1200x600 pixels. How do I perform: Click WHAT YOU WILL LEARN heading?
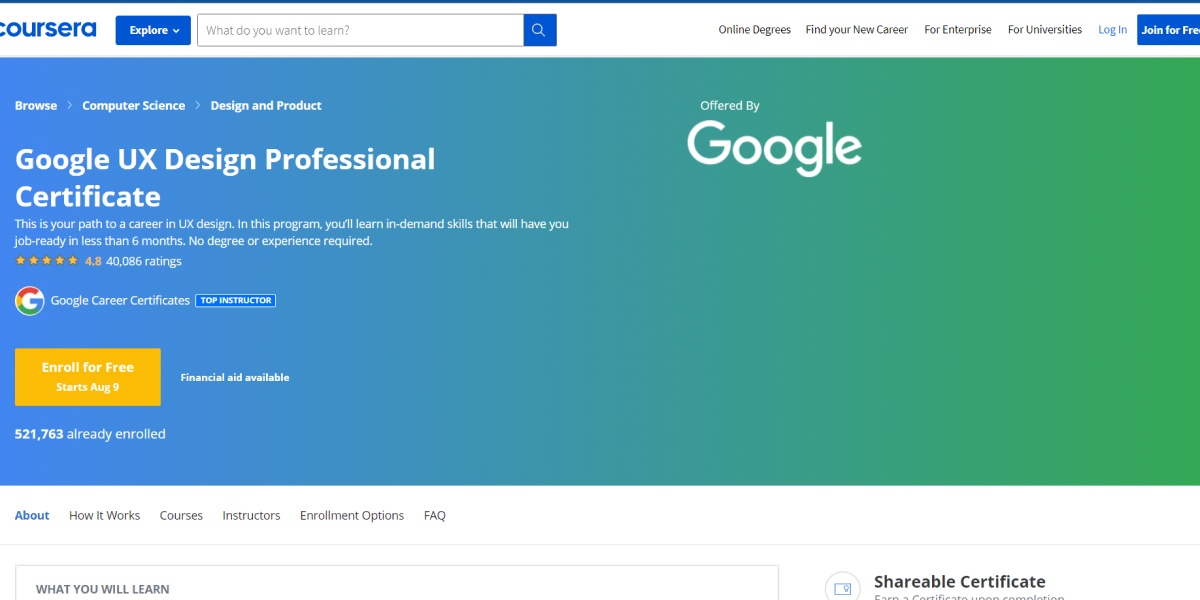click(x=103, y=589)
